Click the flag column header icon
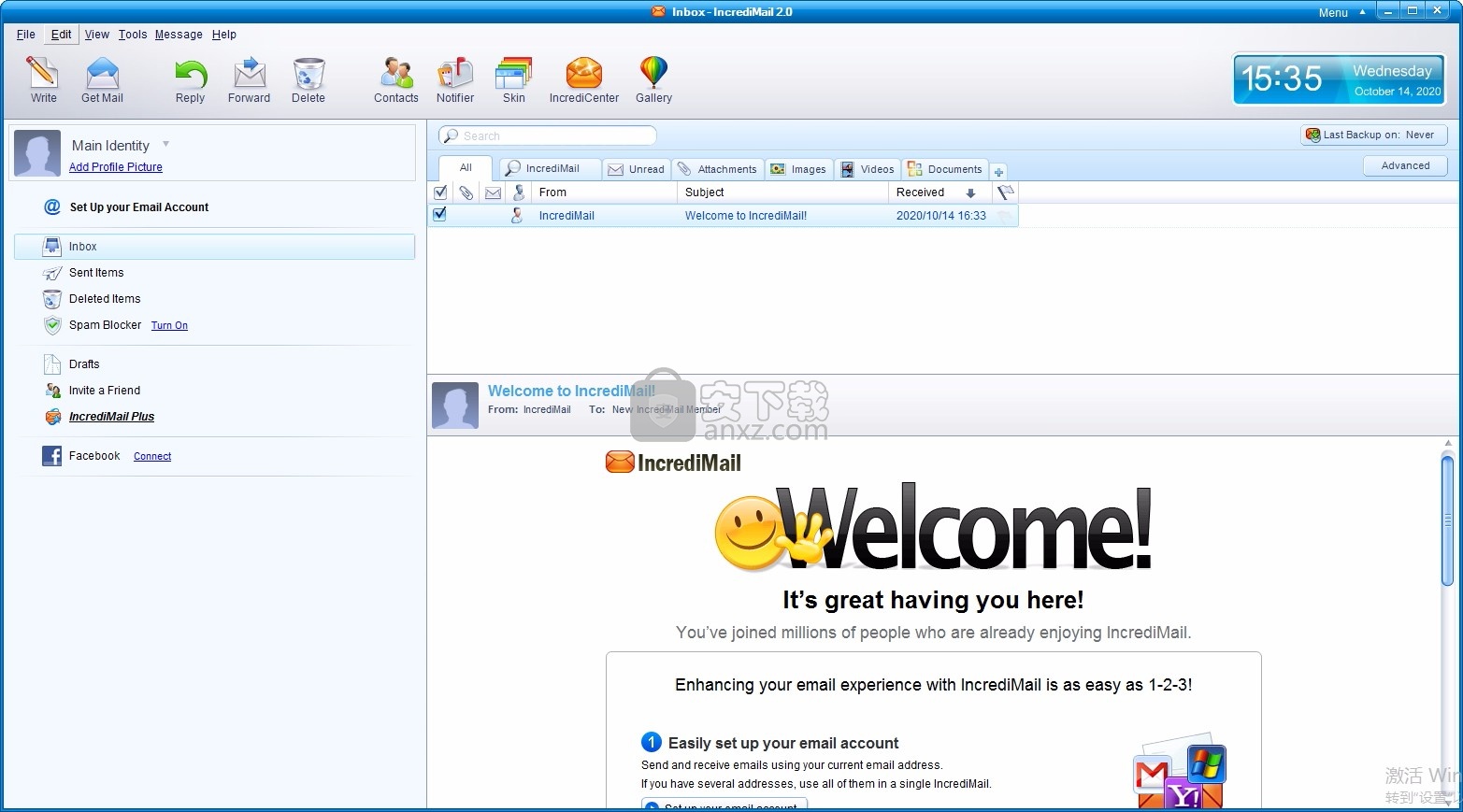 pos(1005,192)
